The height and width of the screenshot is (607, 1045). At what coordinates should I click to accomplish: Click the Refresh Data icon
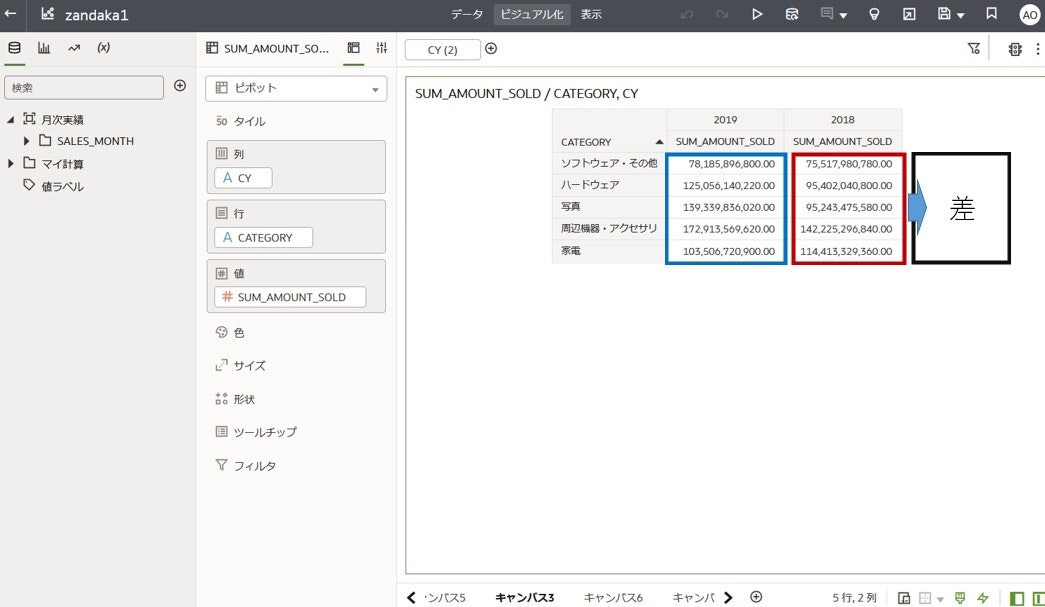[792, 14]
